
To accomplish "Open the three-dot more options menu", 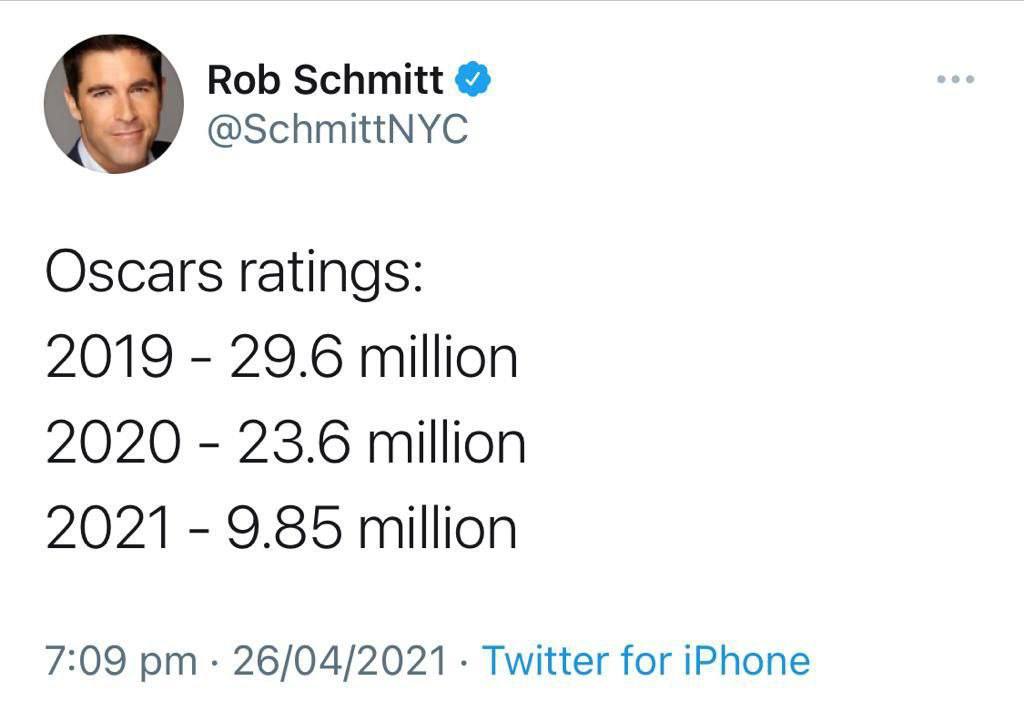I will 955,80.
